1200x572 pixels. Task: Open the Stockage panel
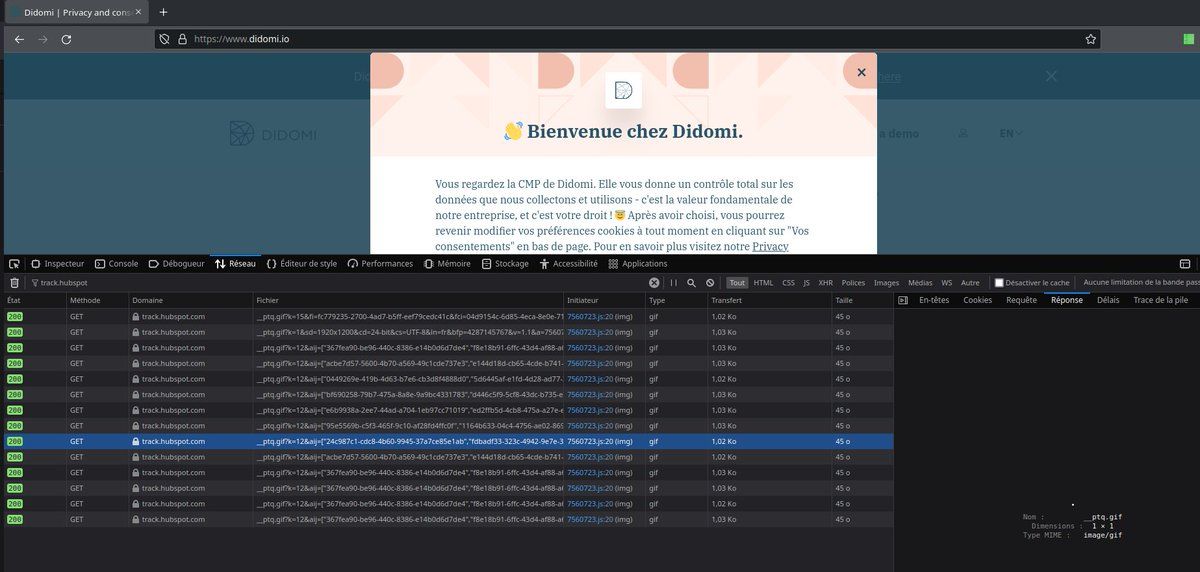505,264
